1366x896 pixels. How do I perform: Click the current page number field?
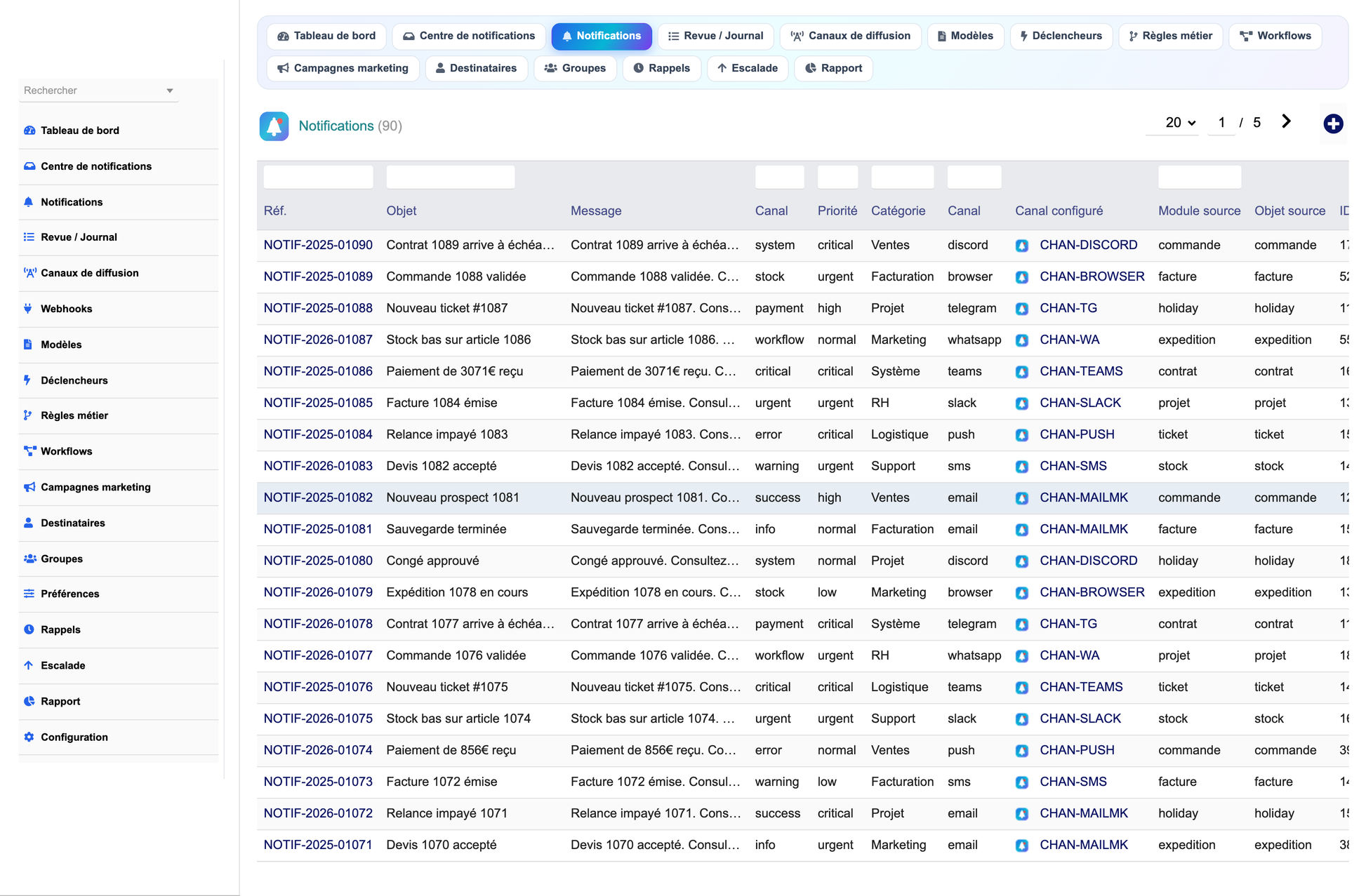1221,123
